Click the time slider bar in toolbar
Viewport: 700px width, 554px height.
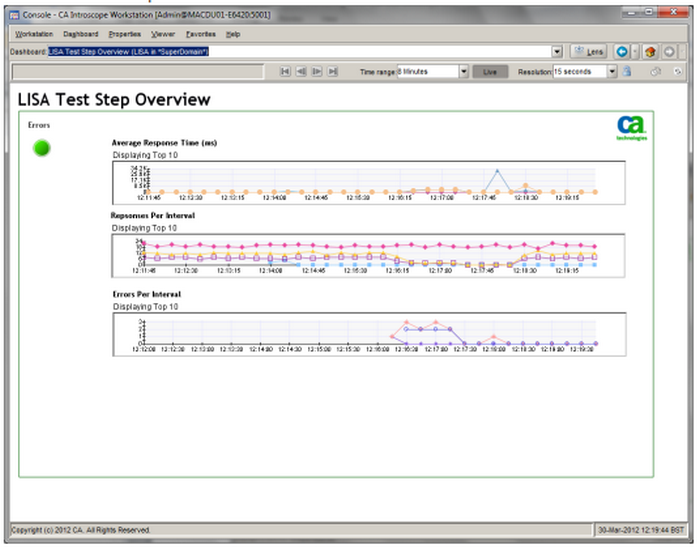[x=138, y=72]
